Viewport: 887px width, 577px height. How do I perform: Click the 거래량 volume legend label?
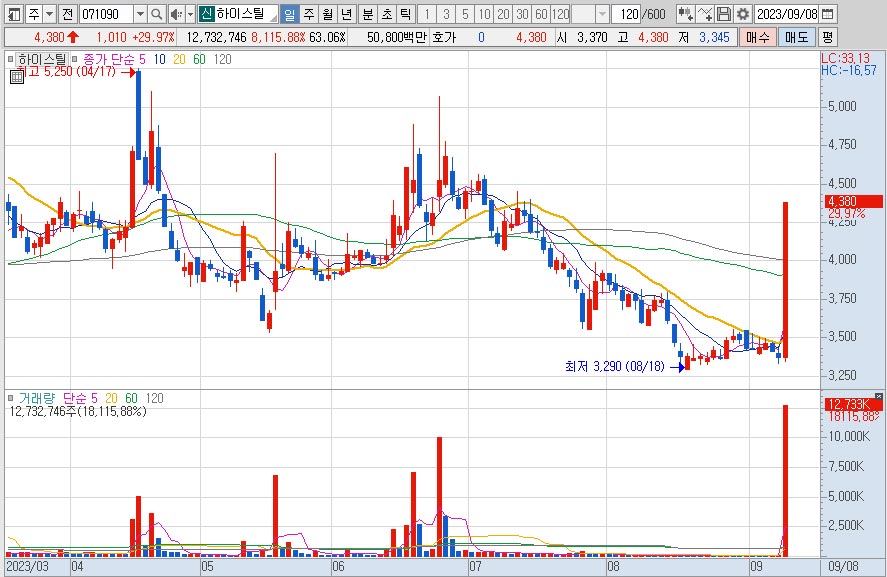pos(37,398)
